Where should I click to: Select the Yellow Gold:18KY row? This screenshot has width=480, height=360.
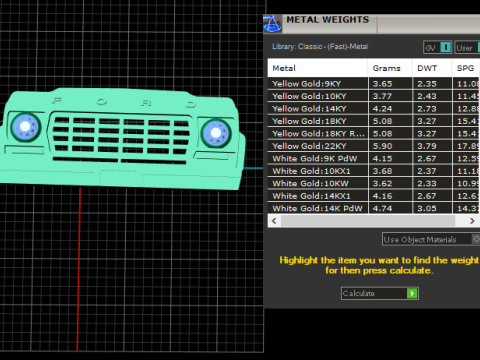(374, 121)
